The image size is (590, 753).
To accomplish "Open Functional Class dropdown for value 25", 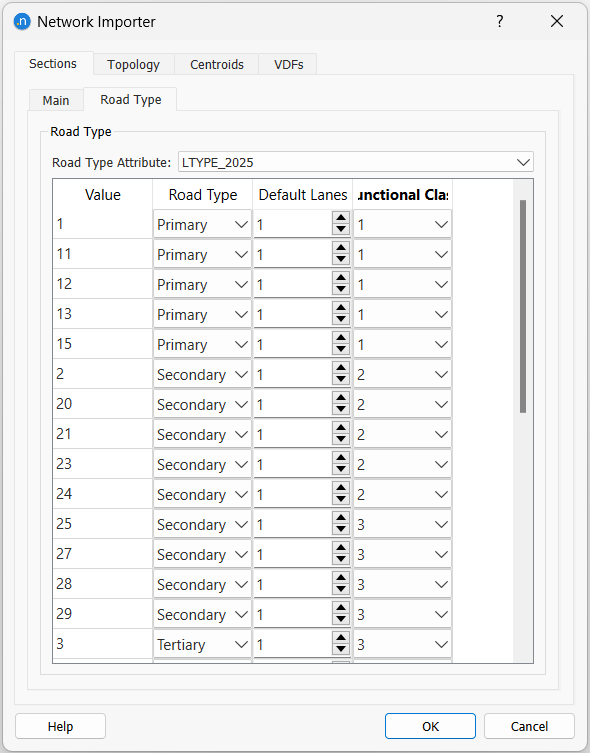I will (402, 524).
